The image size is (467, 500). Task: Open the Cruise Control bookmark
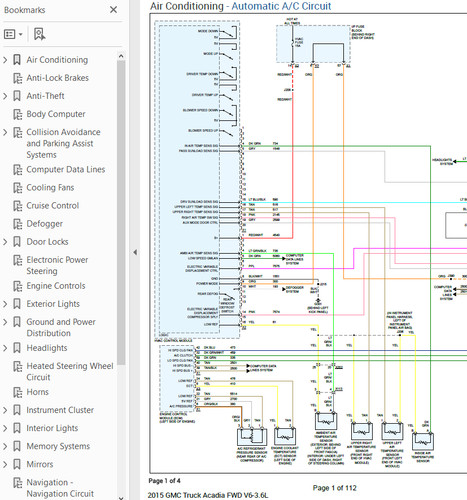(53, 206)
